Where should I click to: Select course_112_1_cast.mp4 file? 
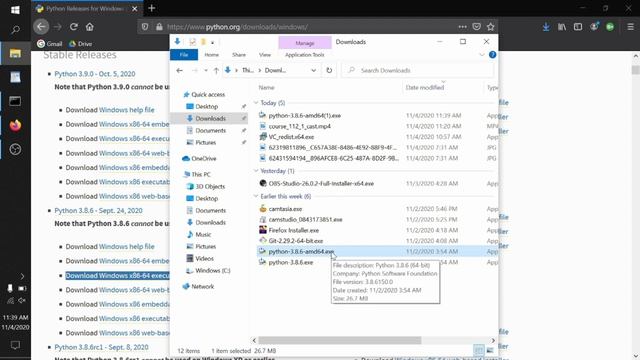coord(300,126)
